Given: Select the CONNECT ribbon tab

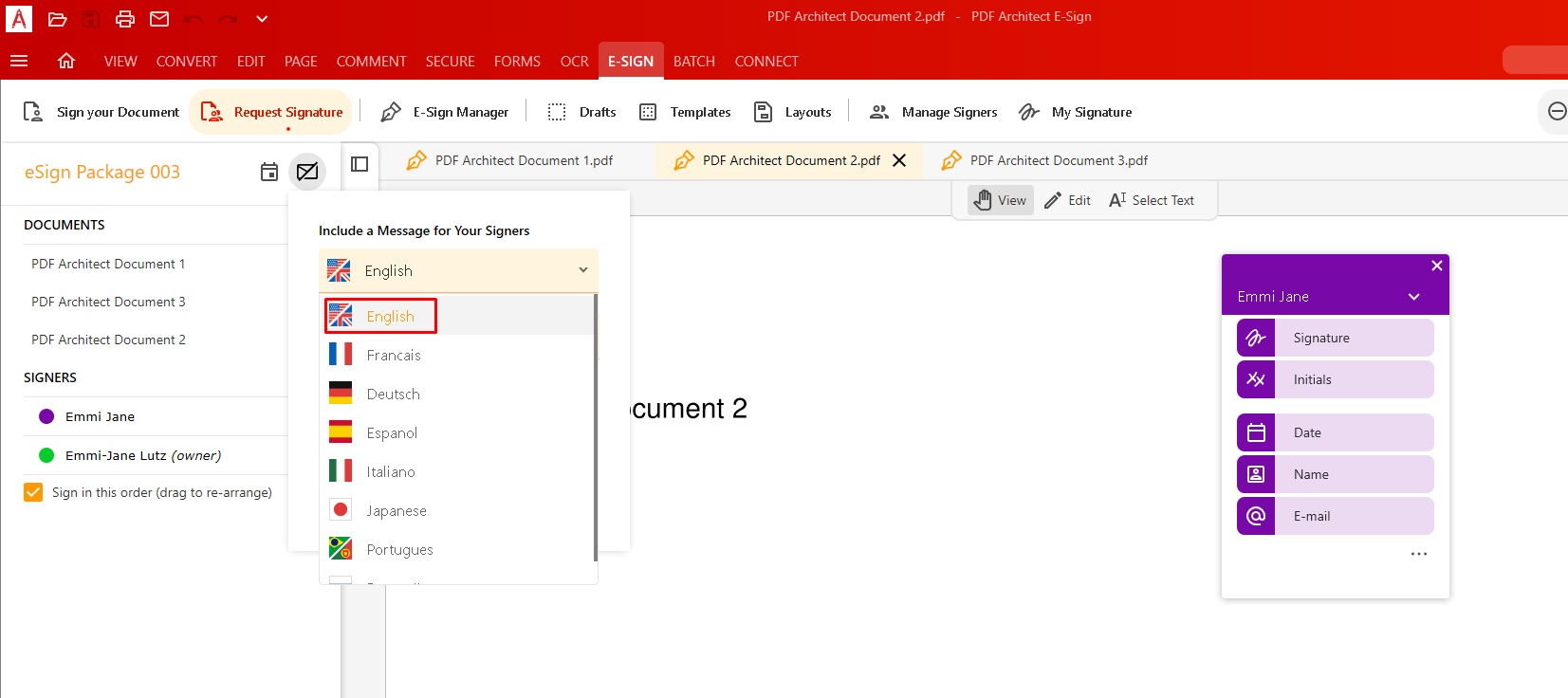Looking at the screenshot, I should point(766,61).
